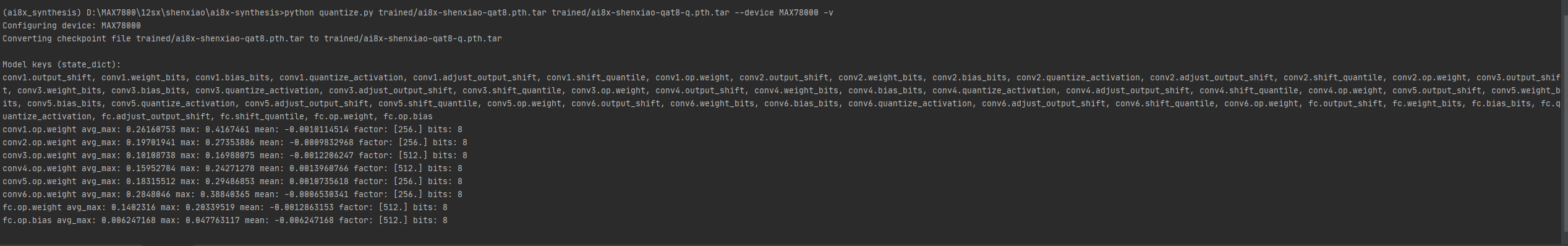Click 'fc.op.bias' at the end of the keys list

coord(408,116)
